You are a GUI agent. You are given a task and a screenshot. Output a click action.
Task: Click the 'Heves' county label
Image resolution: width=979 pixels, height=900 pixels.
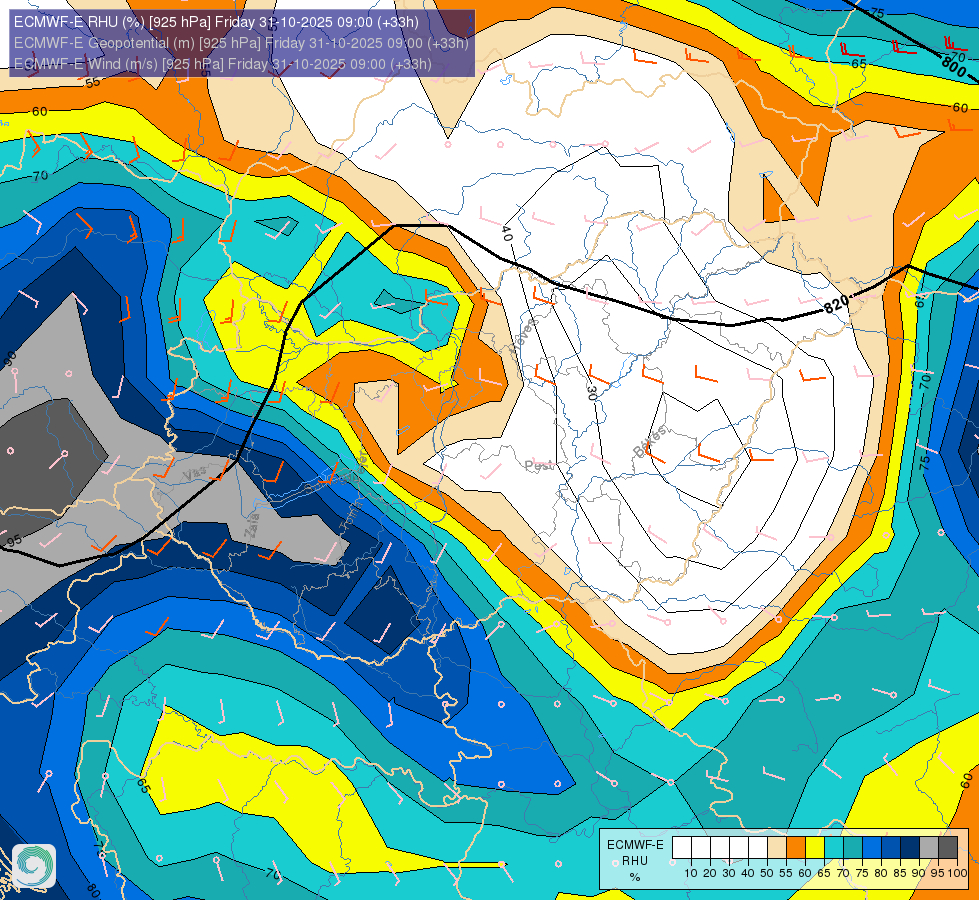click(523, 336)
